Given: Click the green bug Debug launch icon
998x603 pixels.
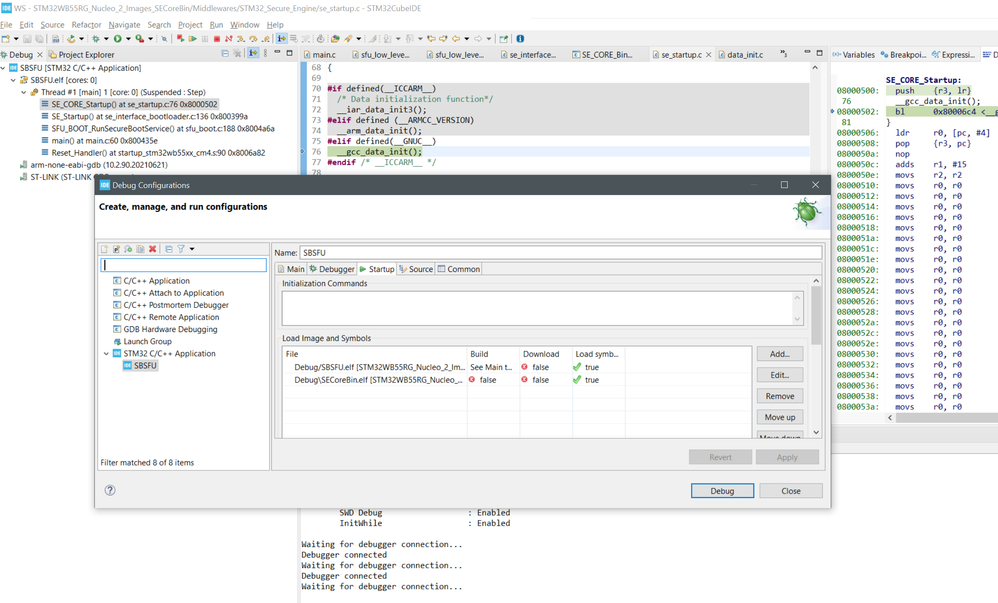Looking at the screenshot, I should (x=95, y=39).
